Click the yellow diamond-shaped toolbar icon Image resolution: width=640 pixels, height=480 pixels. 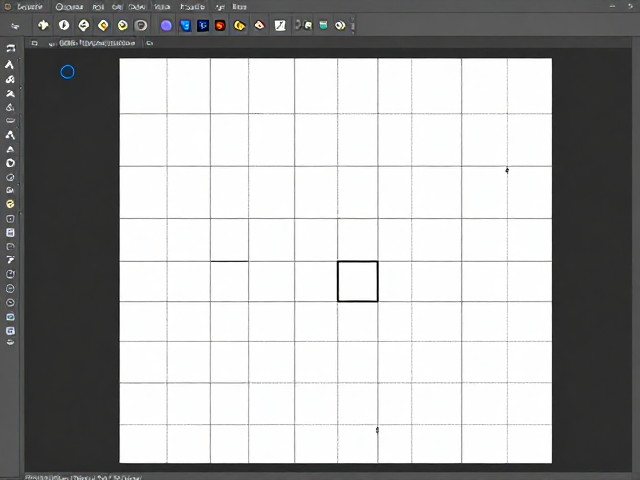[103, 25]
